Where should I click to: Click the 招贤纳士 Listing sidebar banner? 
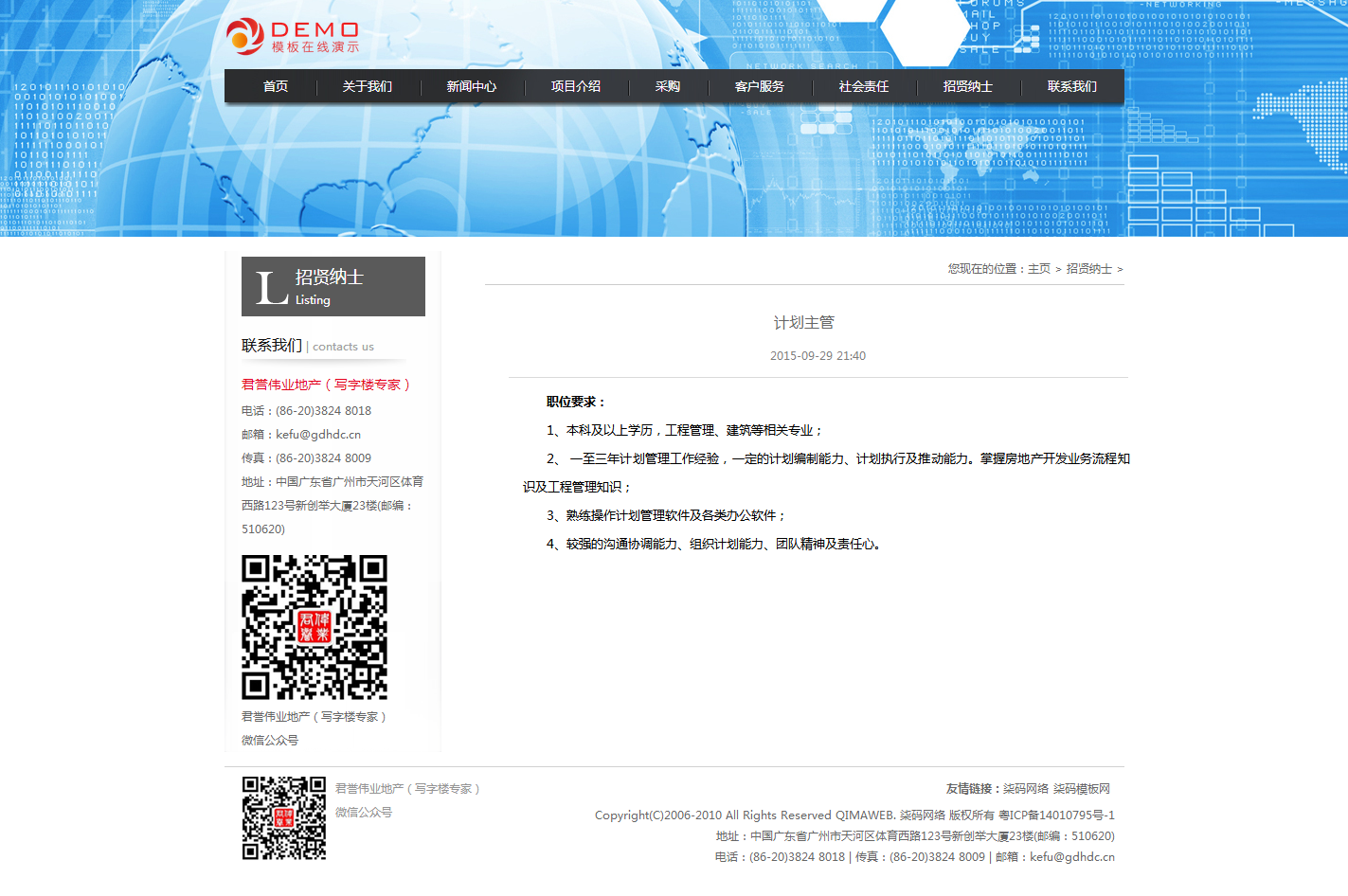333,286
